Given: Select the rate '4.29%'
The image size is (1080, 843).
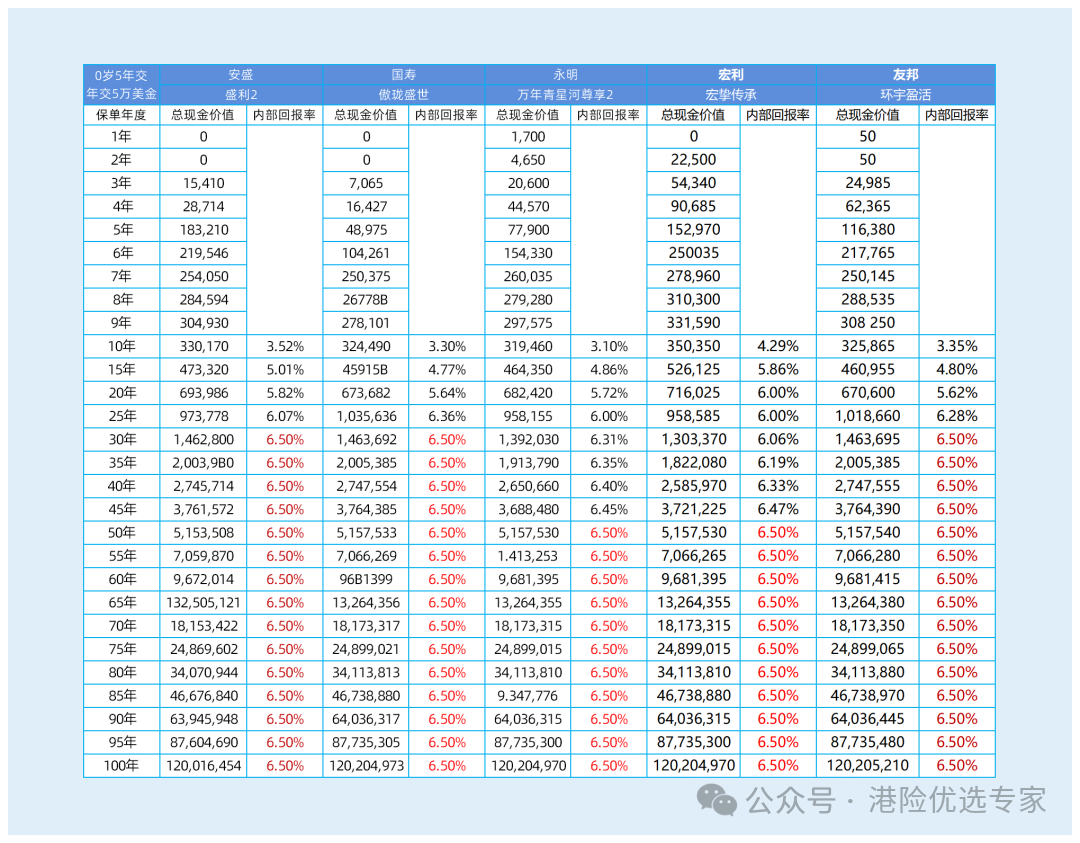Looking at the screenshot, I should [778, 346].
